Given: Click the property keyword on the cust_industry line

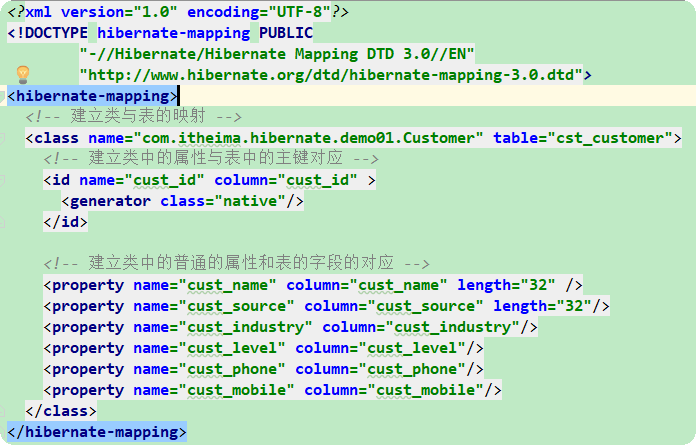Looking at the screenshot, I should pyautogui.click(x=88, y=328).
